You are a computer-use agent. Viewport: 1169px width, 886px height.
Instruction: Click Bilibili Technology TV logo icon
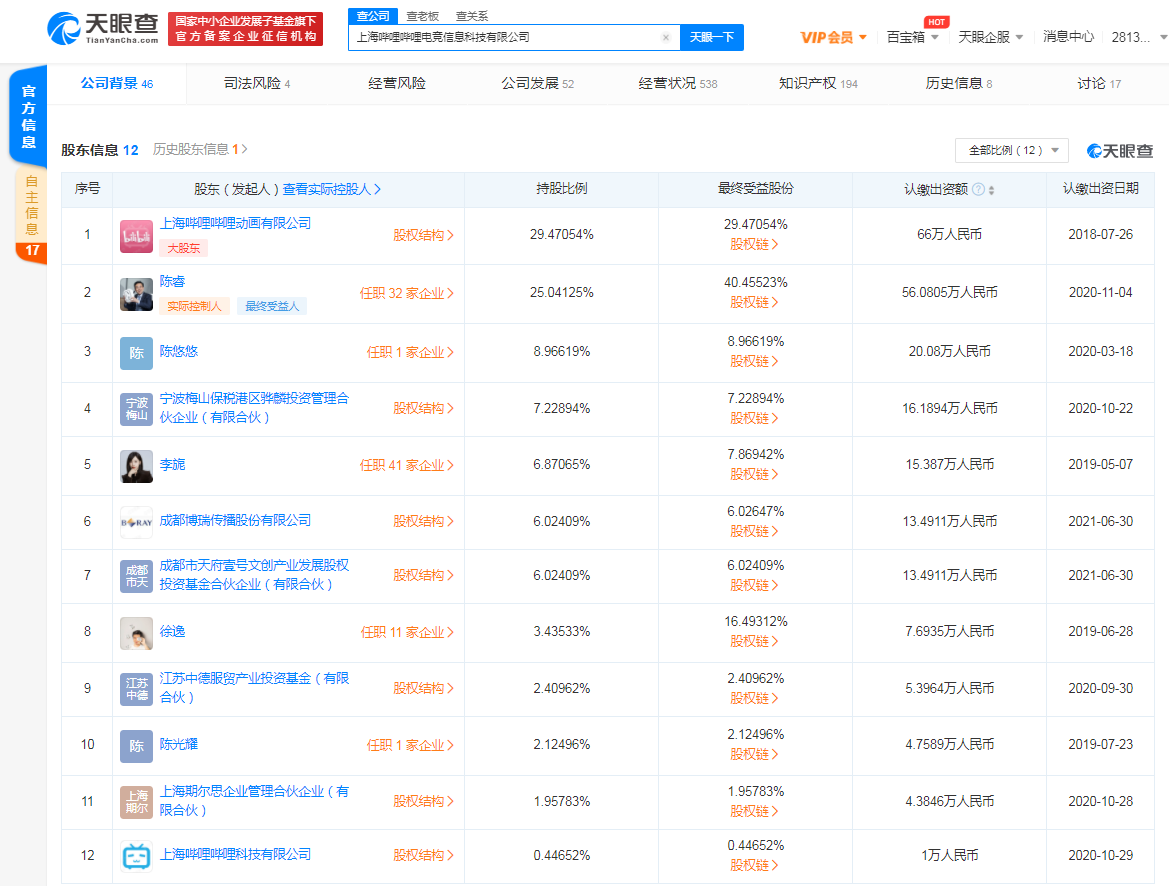136,856
